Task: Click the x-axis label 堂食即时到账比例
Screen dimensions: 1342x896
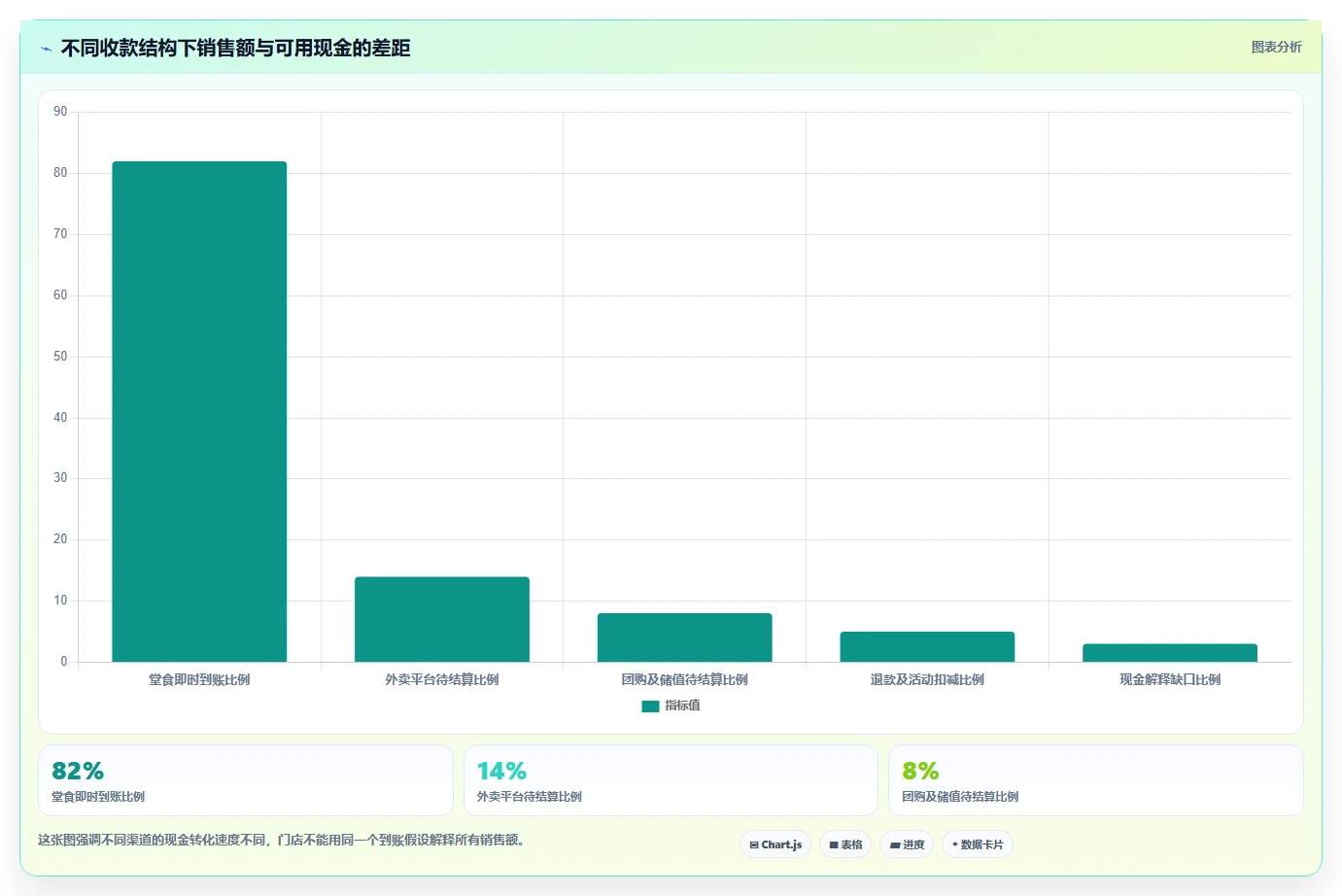Action: 199,679
